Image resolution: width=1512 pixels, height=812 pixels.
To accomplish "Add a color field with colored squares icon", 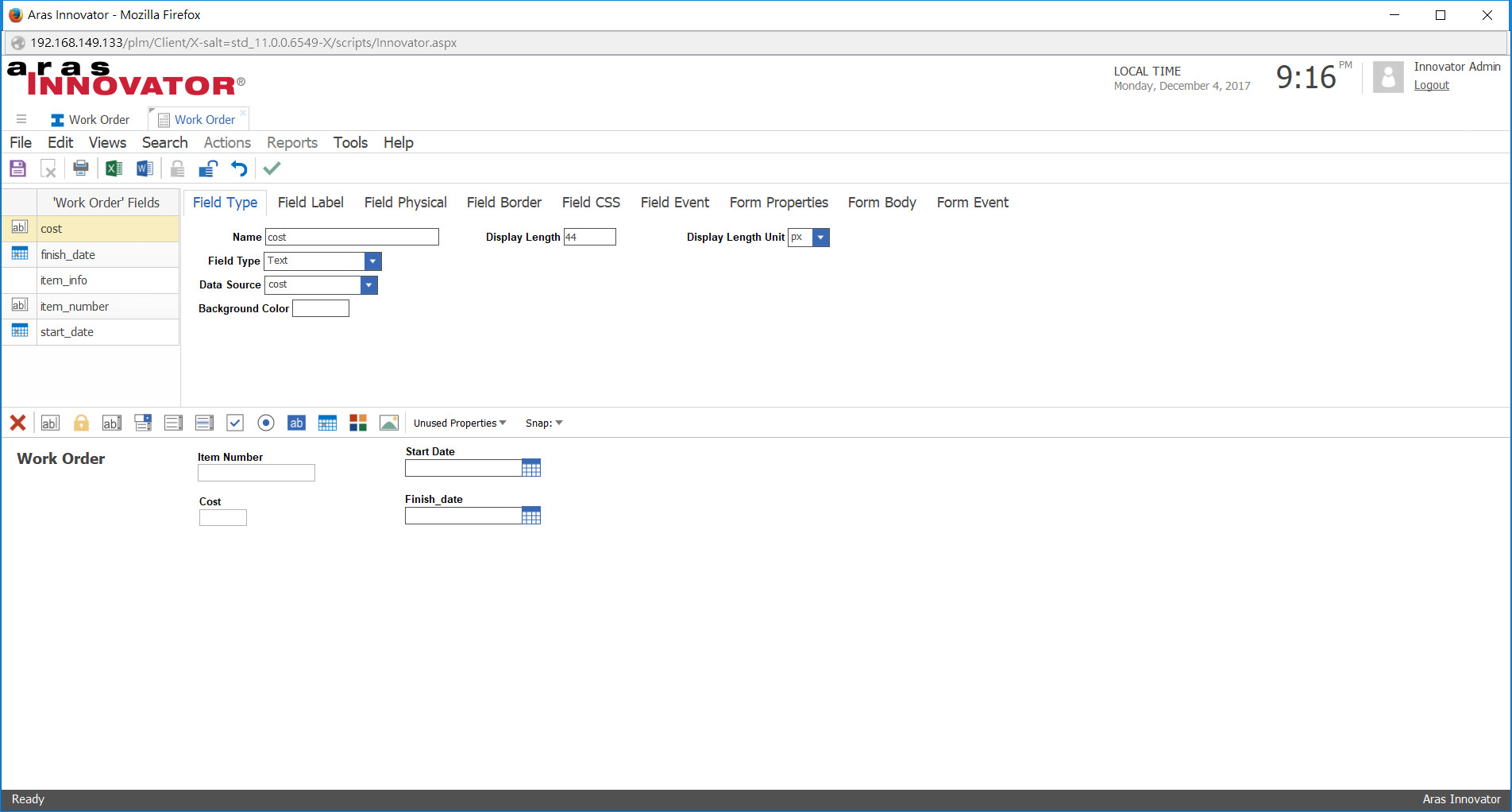I will coord(358,423).
